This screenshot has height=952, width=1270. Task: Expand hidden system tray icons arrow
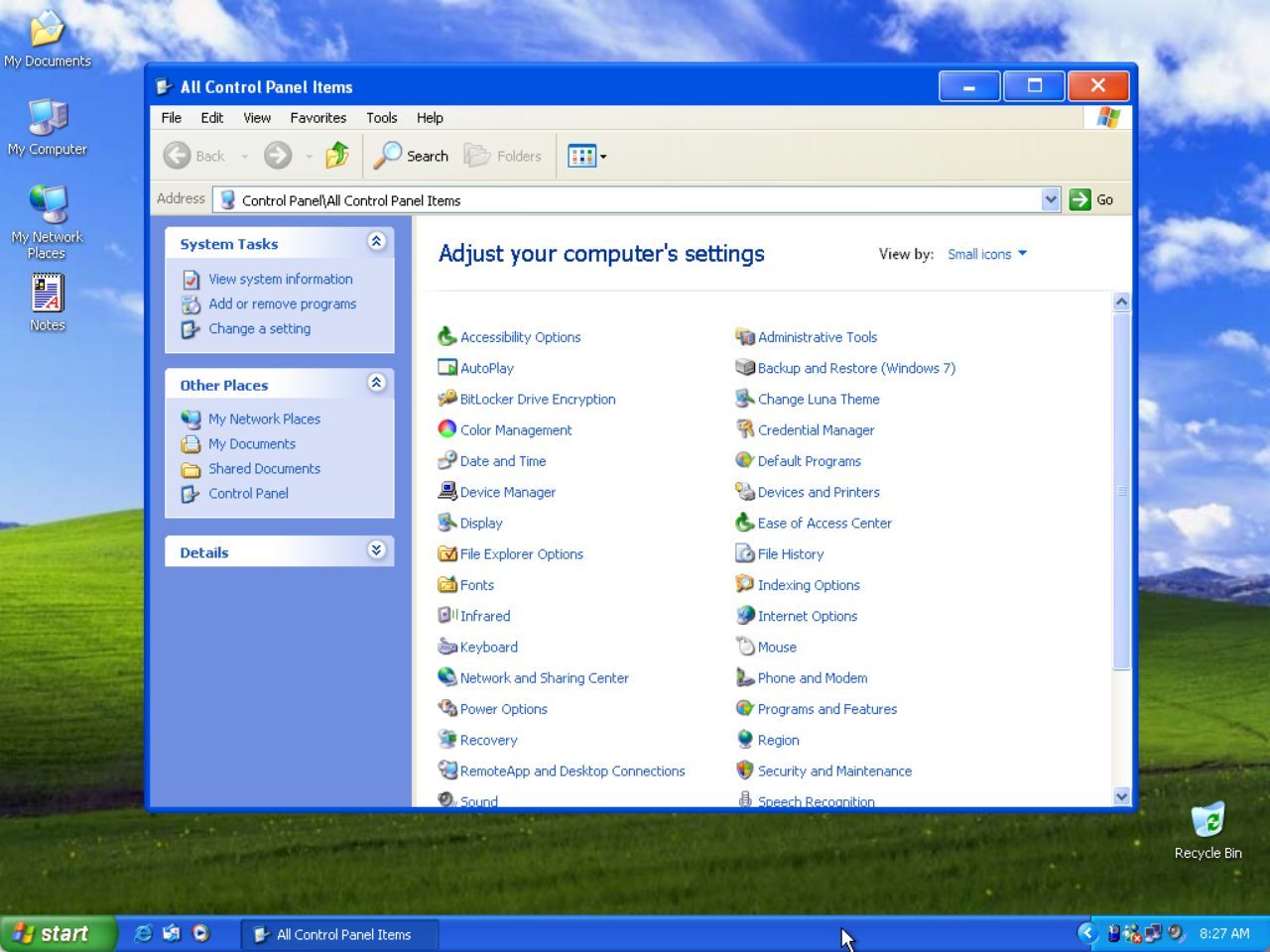(x=1087, y=932)
